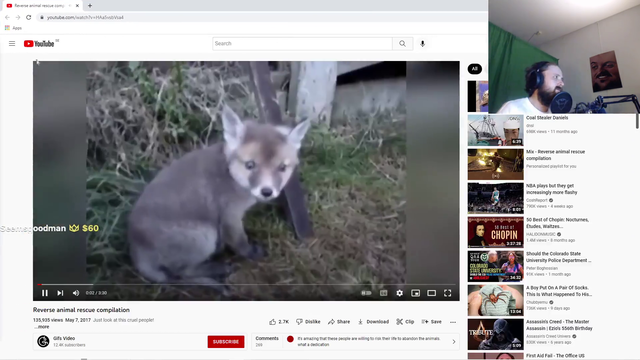Open 50 Best of Chopin video title
Screen dimensions: 640x360
coord(557,223)
